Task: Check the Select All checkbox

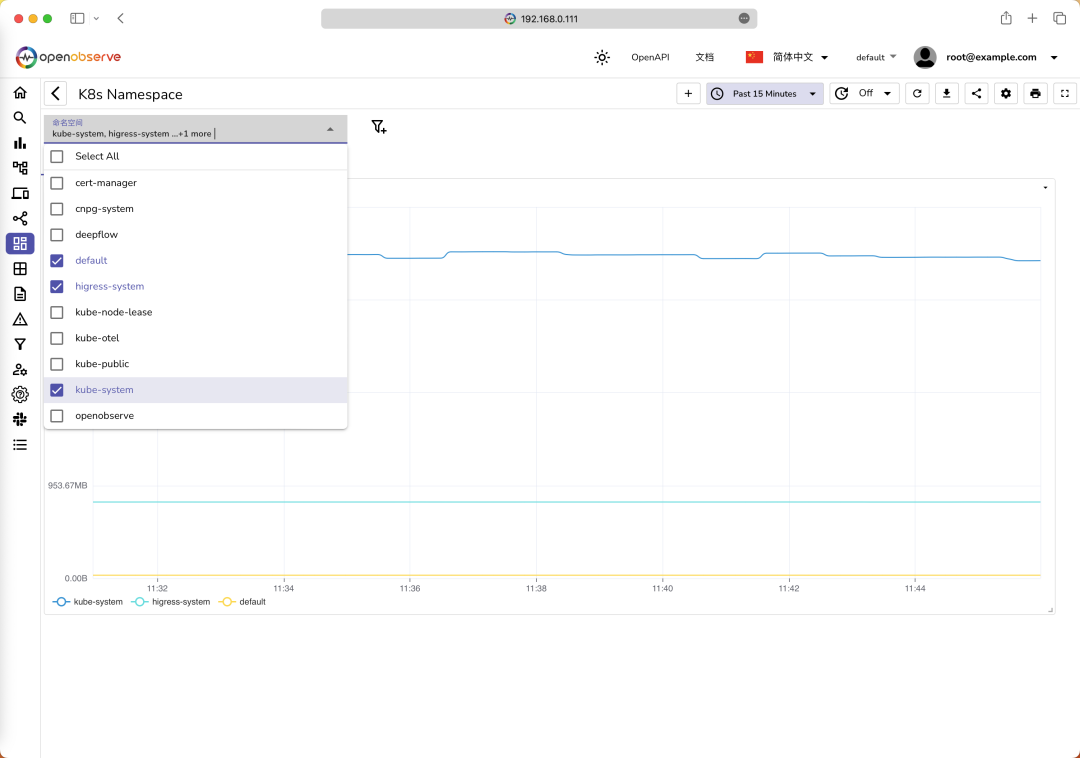Action: coord(57,156)
